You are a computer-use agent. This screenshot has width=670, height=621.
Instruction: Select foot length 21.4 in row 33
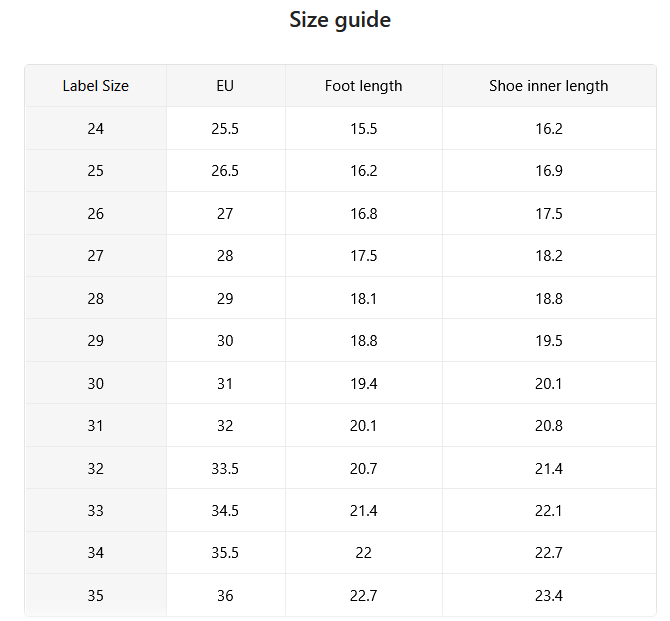pos(363,510)
